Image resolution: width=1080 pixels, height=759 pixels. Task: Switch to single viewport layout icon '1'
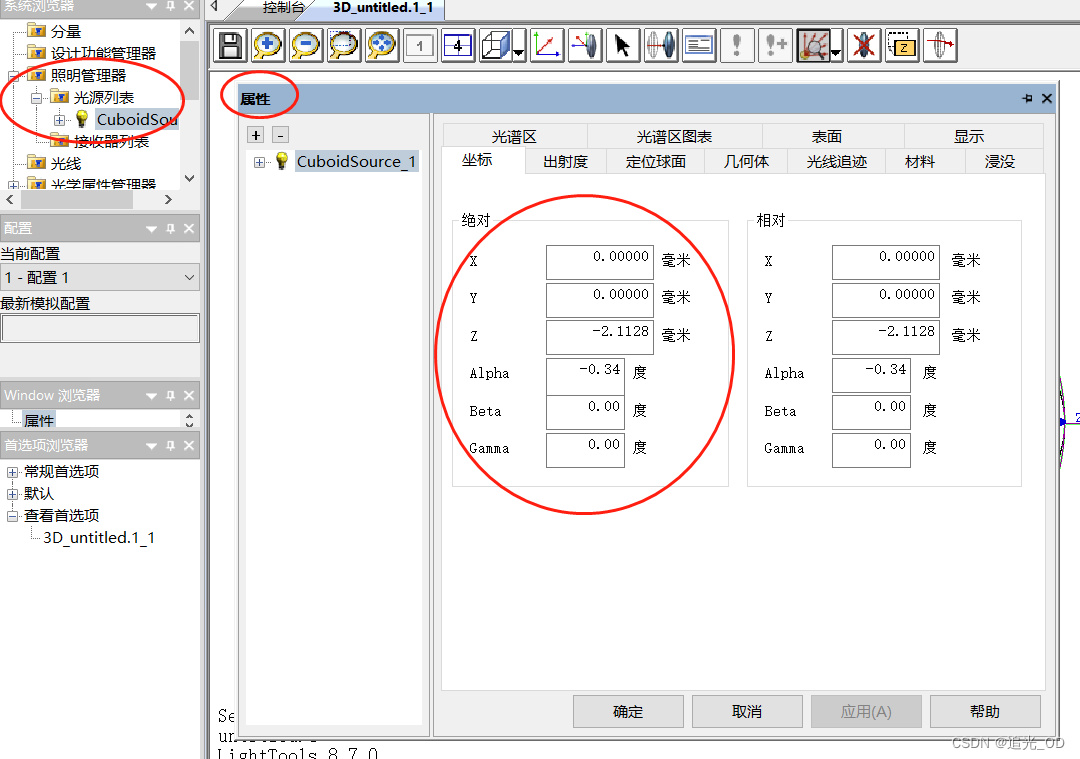pos(419,45)
